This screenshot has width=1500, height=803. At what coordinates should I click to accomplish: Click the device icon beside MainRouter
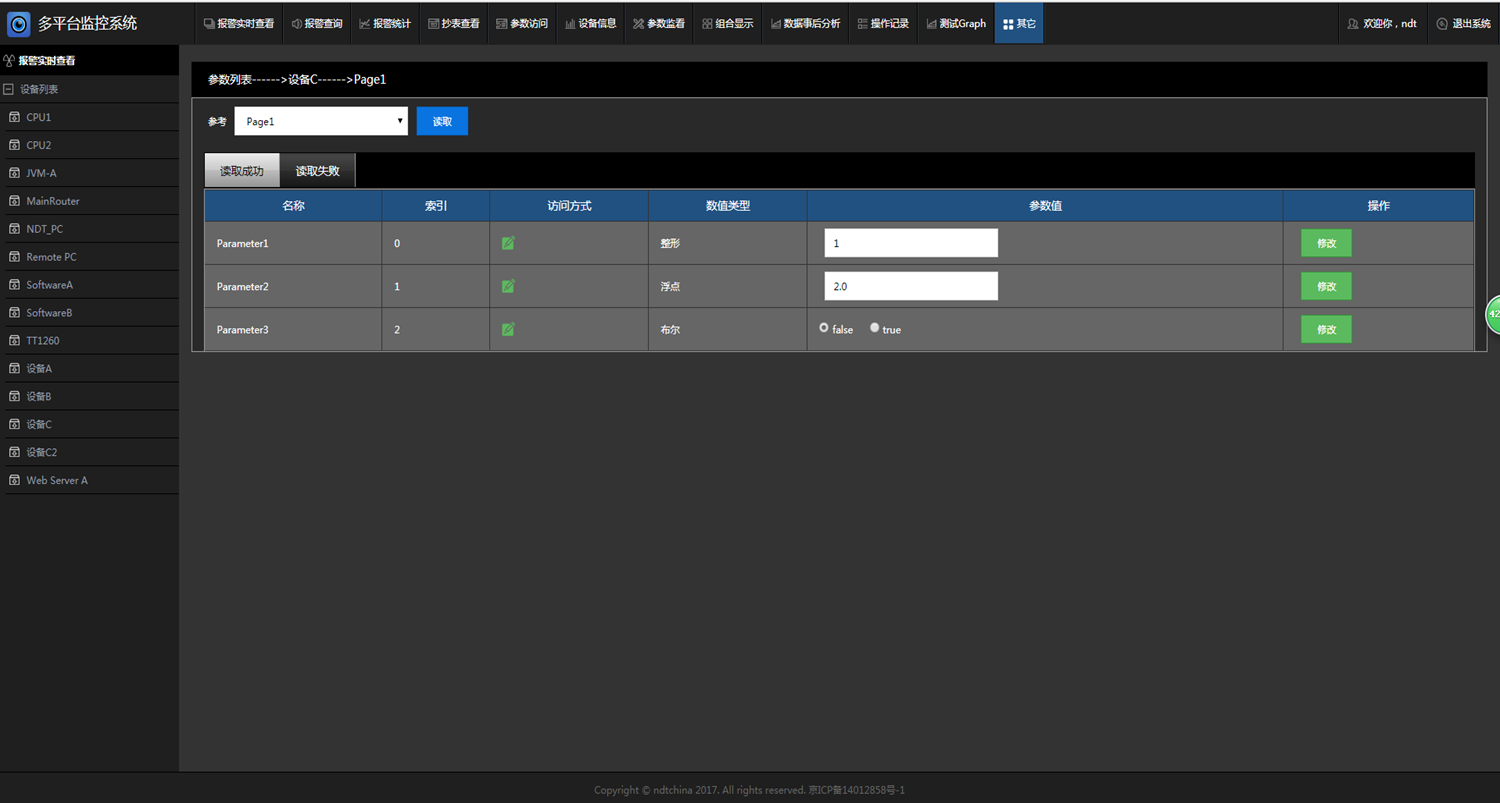[x=14, y=201]
